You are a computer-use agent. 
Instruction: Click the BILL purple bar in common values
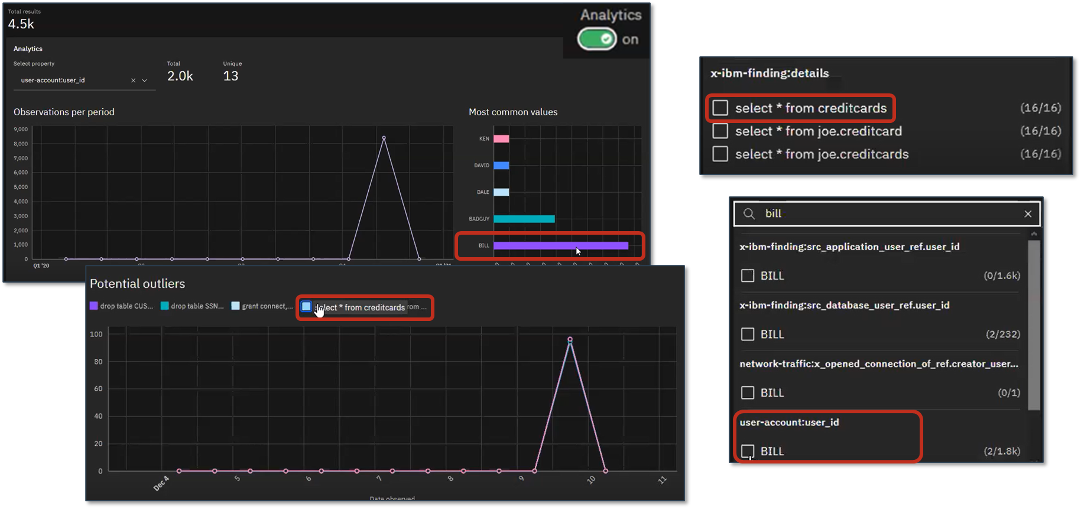(x=560, y=245)
